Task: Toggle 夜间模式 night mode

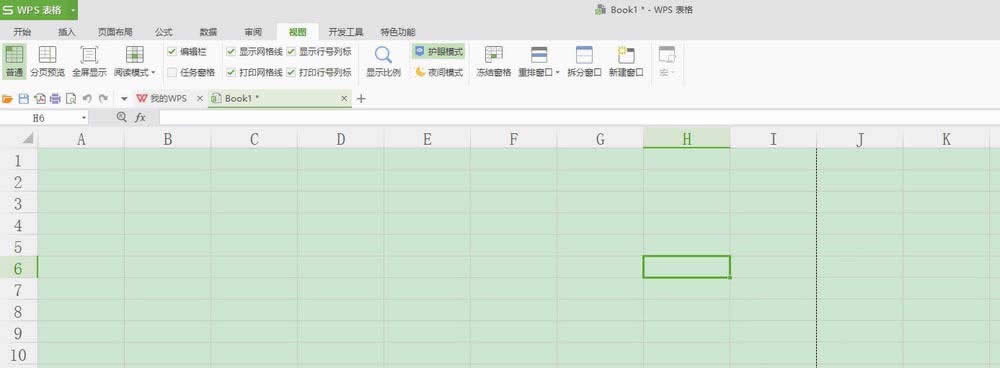Action: [438, 72]
